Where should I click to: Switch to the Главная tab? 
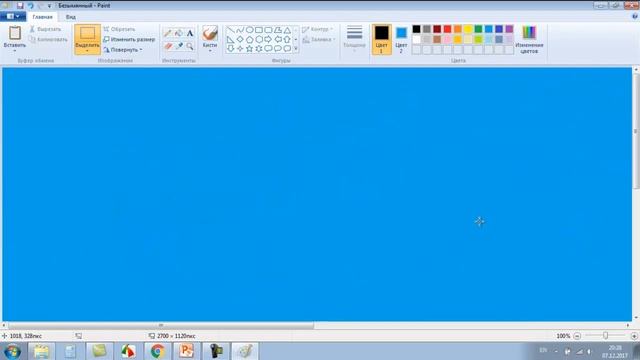pyautogui.click(x=42, y=17)
